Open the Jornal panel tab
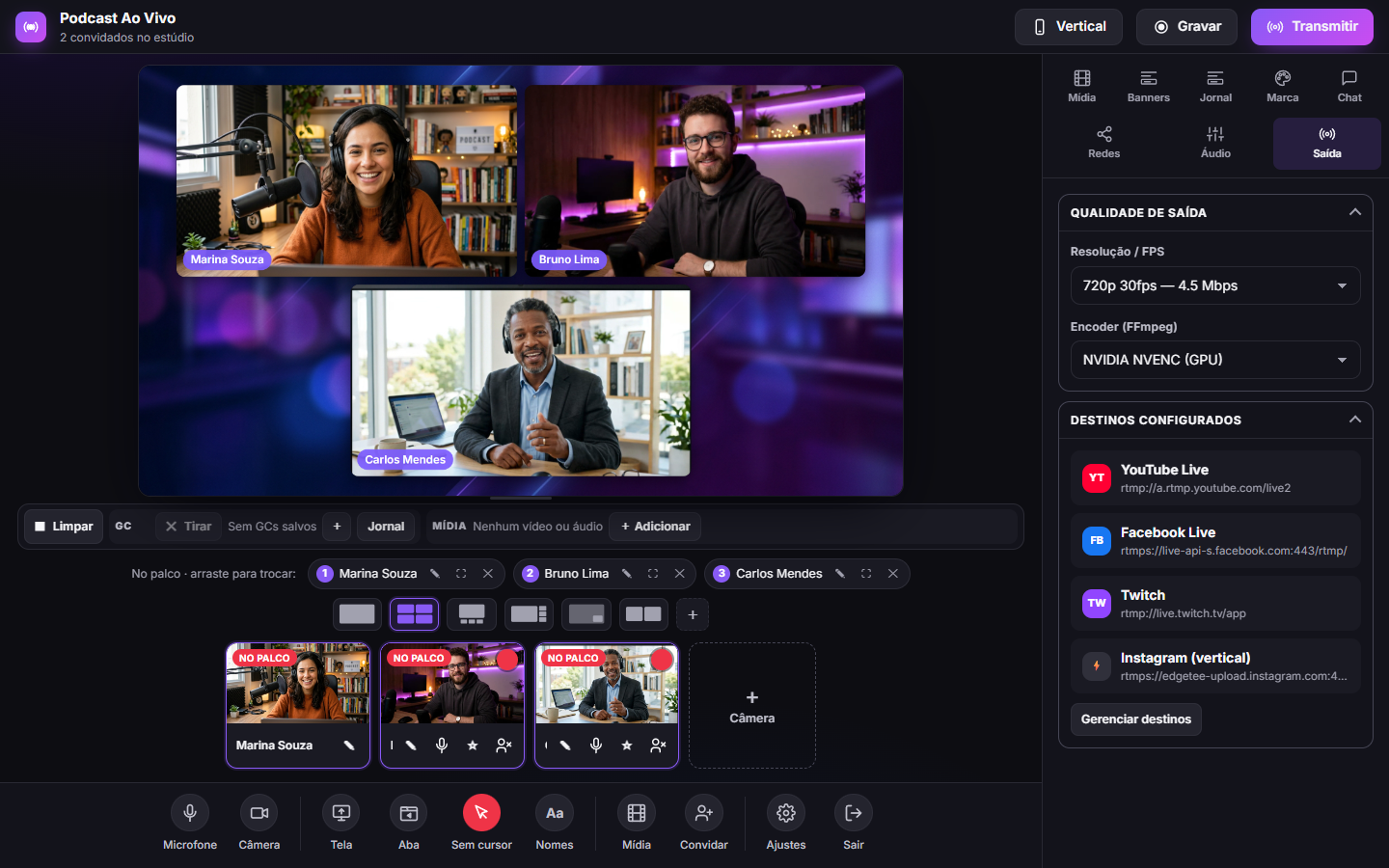 (1215, 86)
